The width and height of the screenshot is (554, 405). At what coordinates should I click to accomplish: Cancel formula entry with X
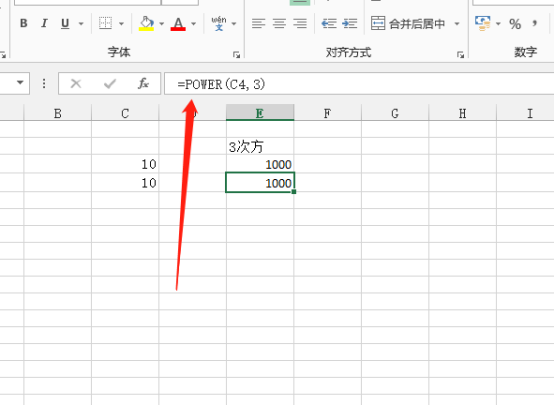tap(76, 83)
